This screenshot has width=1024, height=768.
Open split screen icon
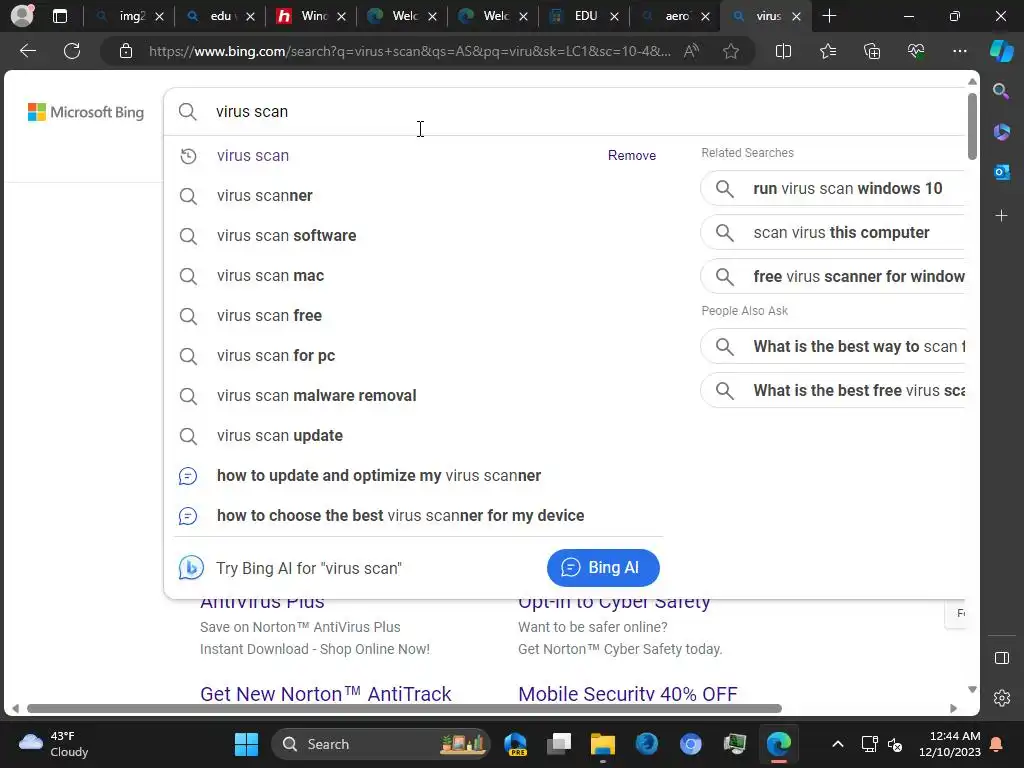click(x=783, y=51)
